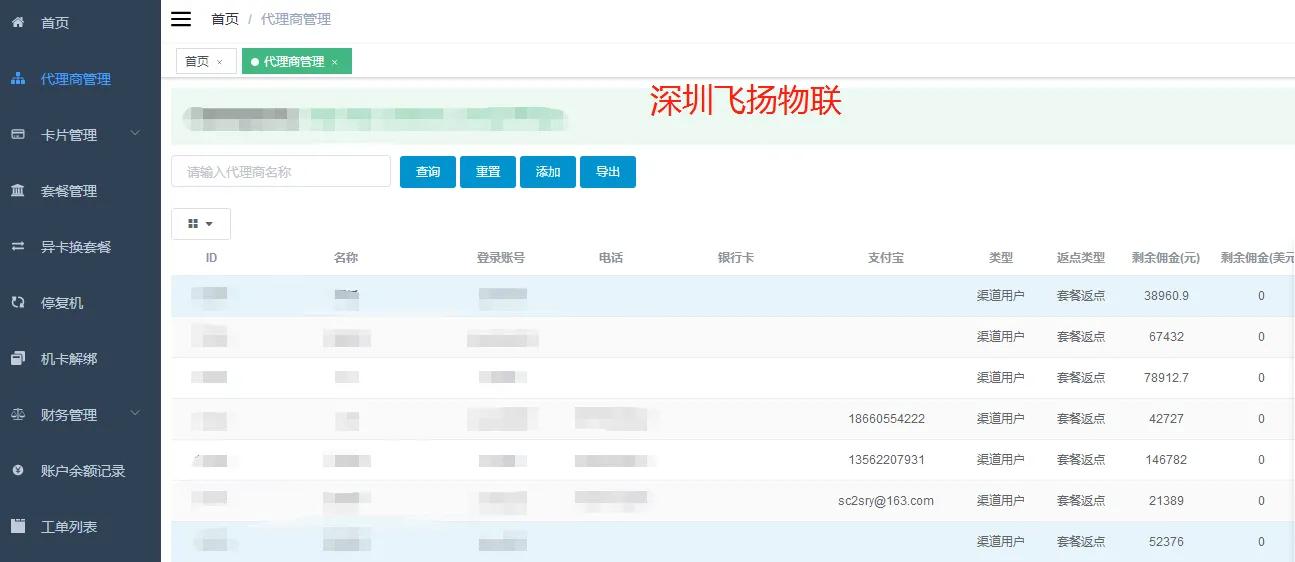The image size is (1295, 562).
Task: Click the 登录账号 column header
Action: (501, 258)
